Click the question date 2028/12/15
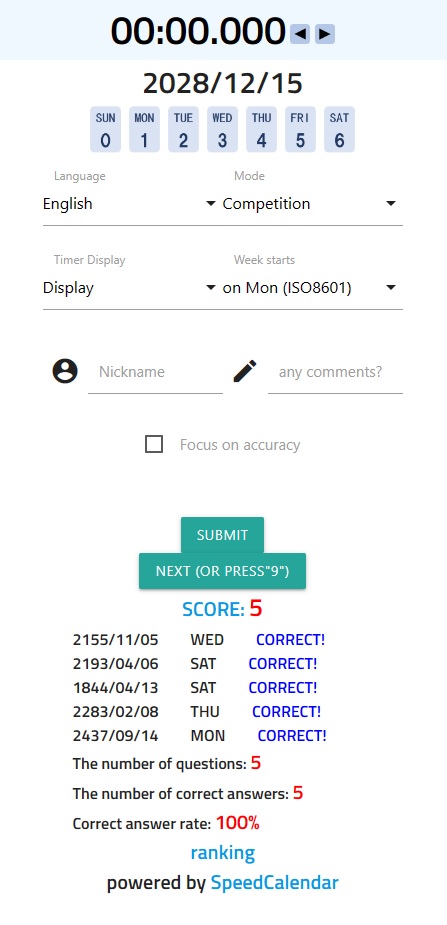Viewport: 447px width, 925px height. coord(222,83)
